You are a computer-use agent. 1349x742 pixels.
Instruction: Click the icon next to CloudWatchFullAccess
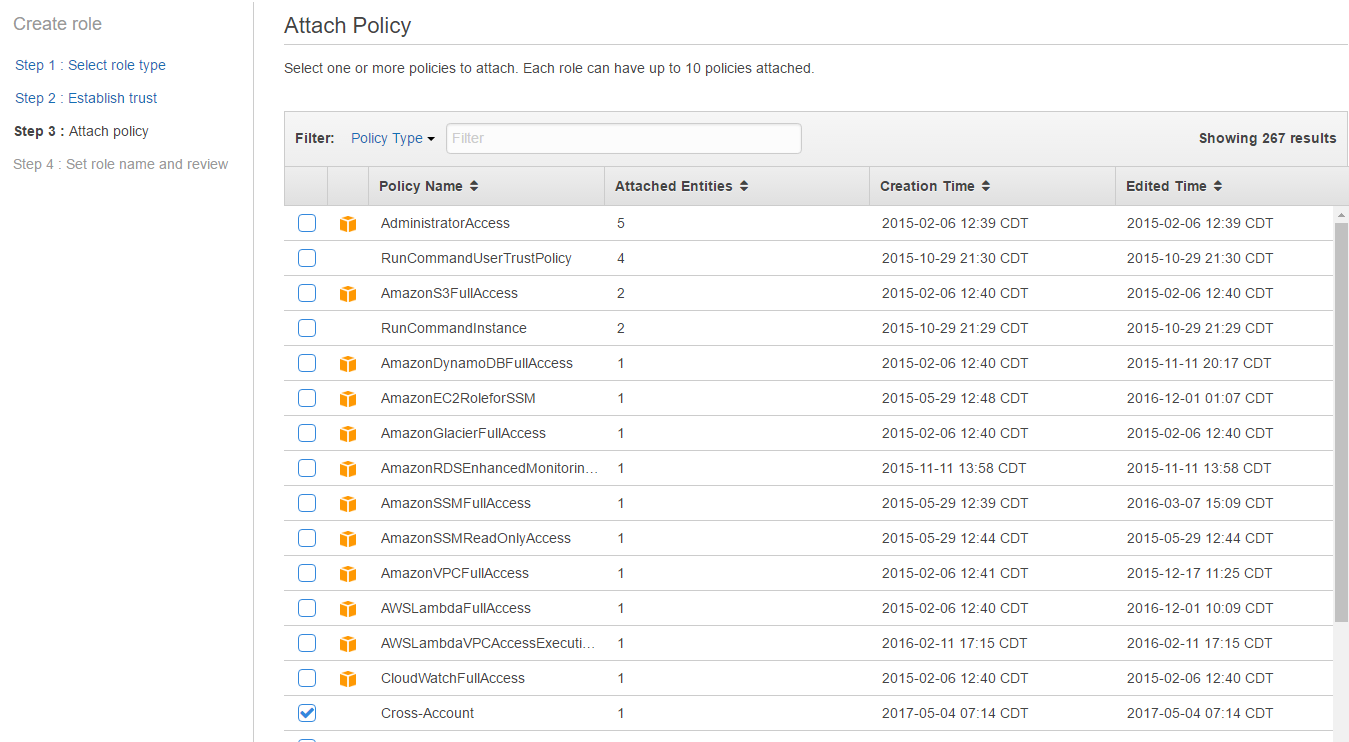[347, 679]
